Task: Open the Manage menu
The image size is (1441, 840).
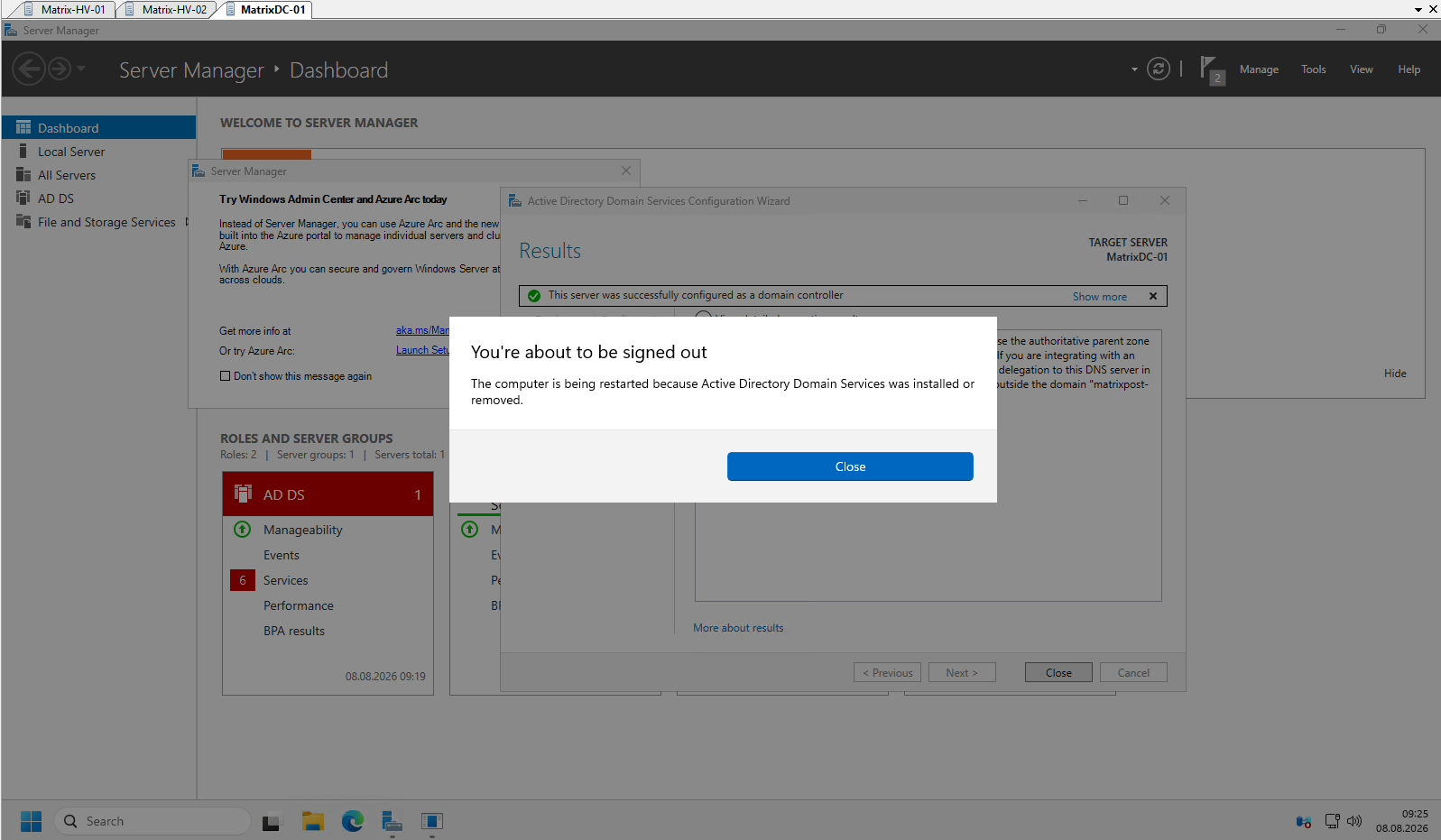Action: [x=1259, y=69]
